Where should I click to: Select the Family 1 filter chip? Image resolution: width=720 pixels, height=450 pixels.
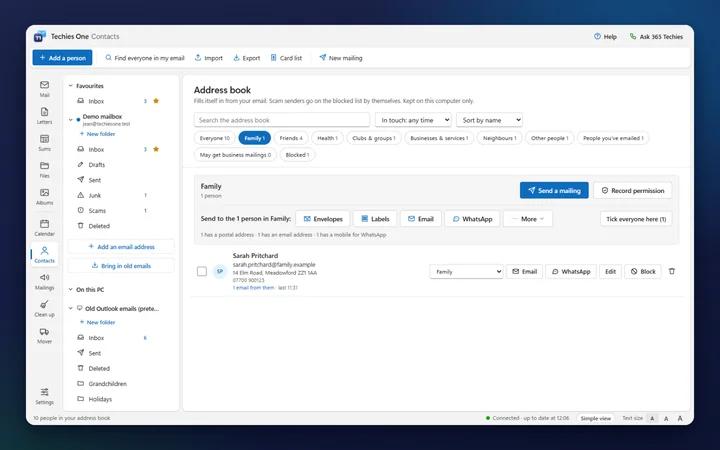tap(254, 138)
